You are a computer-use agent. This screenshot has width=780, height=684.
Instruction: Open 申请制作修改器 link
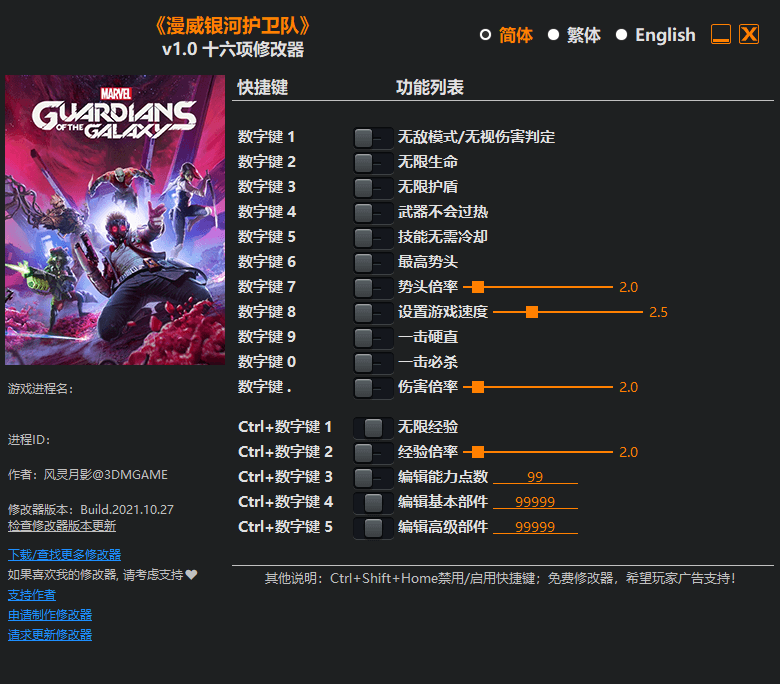[x=50, y=615]
